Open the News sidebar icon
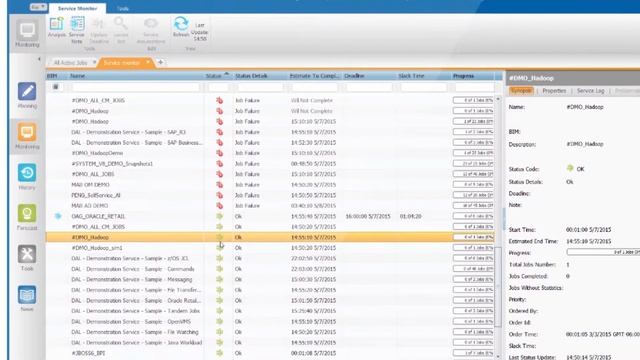640x360 pixels. point(27,294)
